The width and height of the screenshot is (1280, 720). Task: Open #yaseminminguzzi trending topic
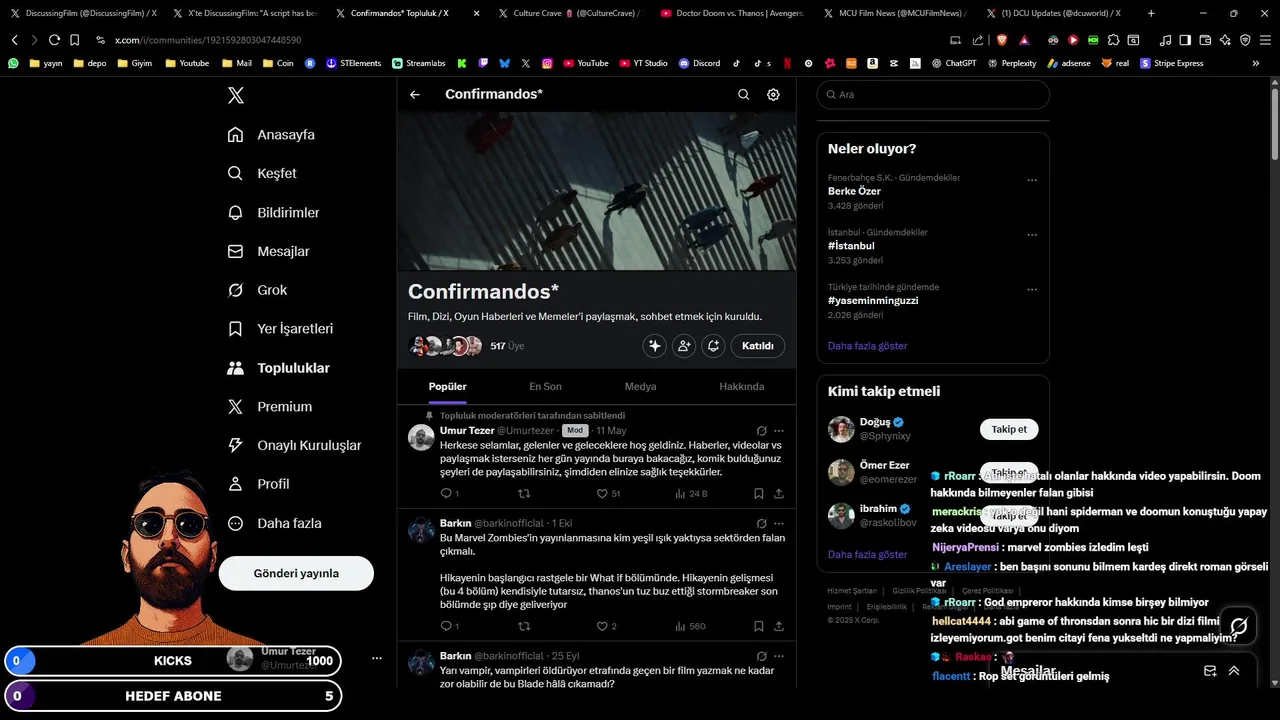pyautogui.click(x=873, y=300)
